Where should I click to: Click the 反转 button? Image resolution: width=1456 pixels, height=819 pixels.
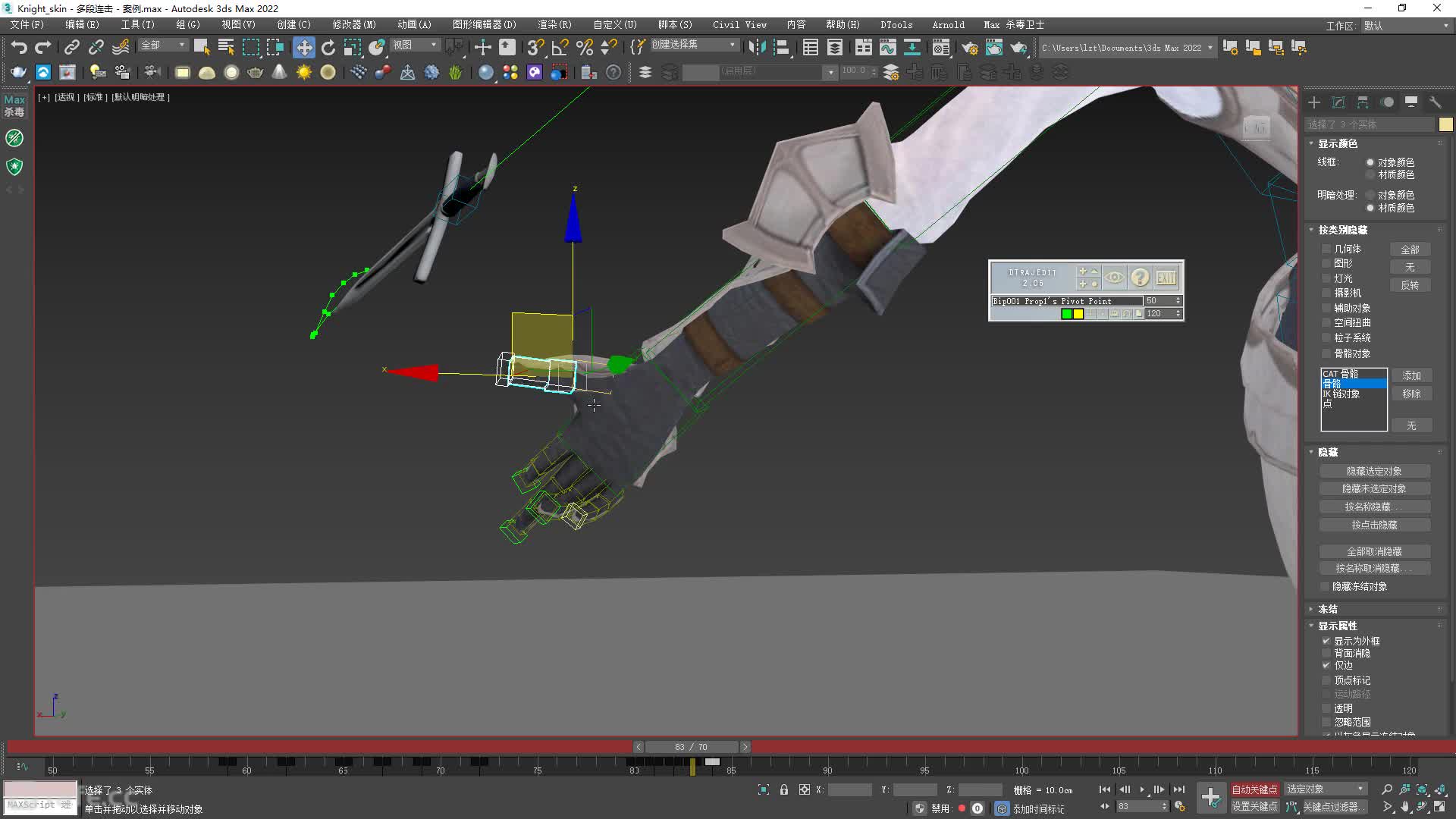pyautogui.click(x=1410, y=285)
